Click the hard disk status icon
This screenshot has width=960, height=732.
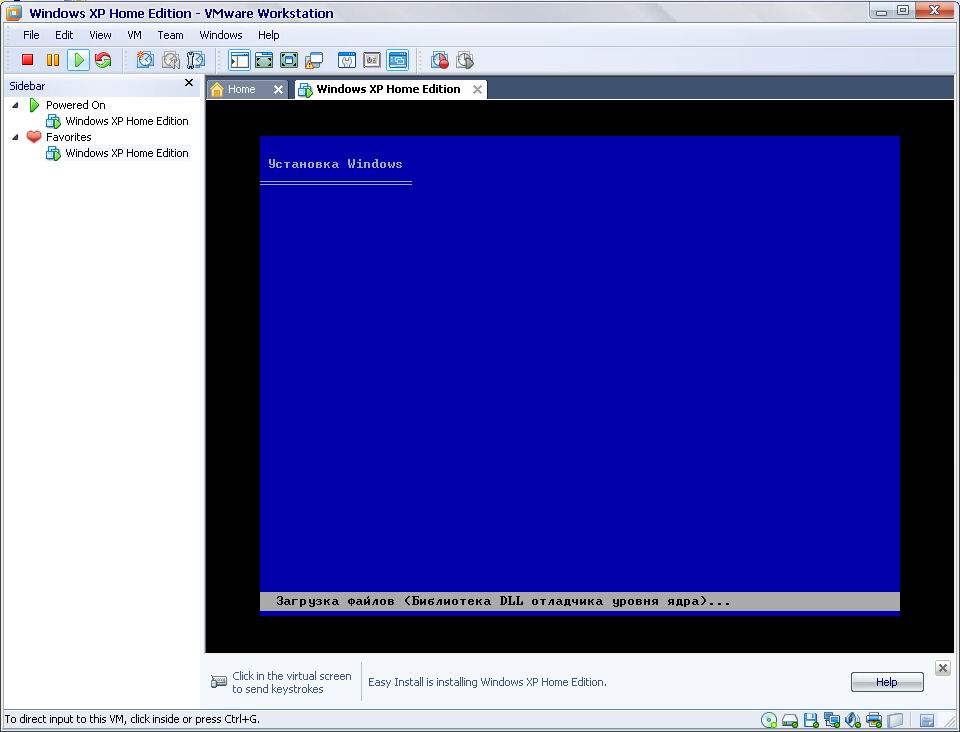pyautogui.click(x=790, y=720)
